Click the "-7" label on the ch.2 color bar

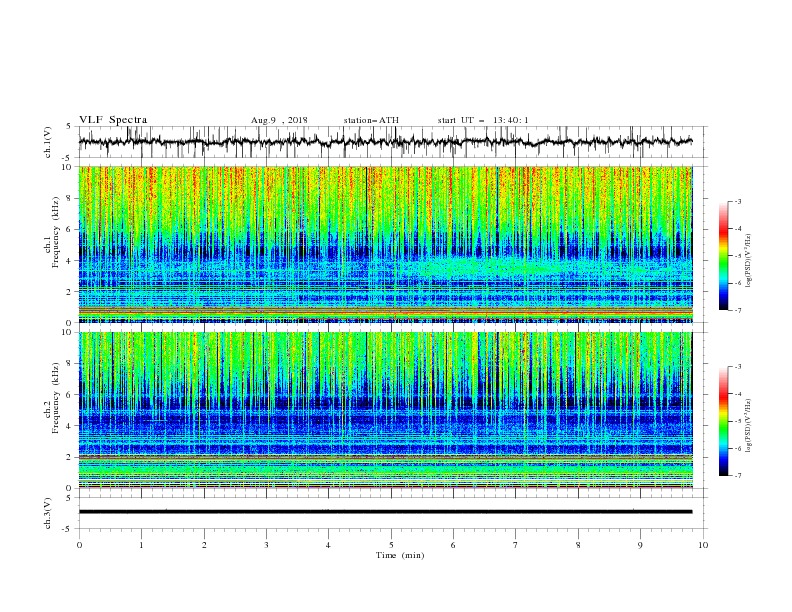pos(737,476)
